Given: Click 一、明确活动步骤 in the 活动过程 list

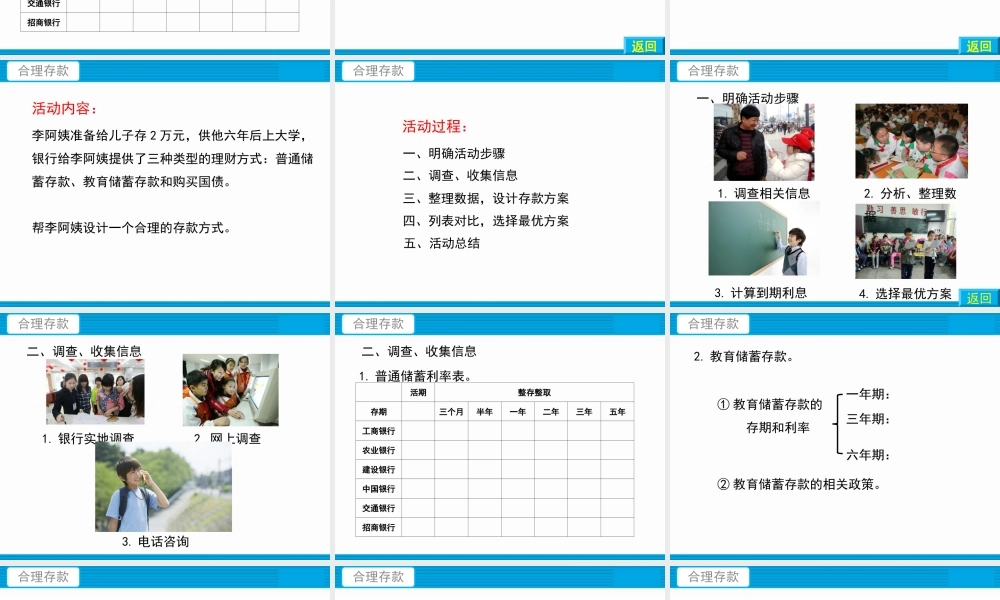Looking at the screenshot, I should [x=454, y=154].
